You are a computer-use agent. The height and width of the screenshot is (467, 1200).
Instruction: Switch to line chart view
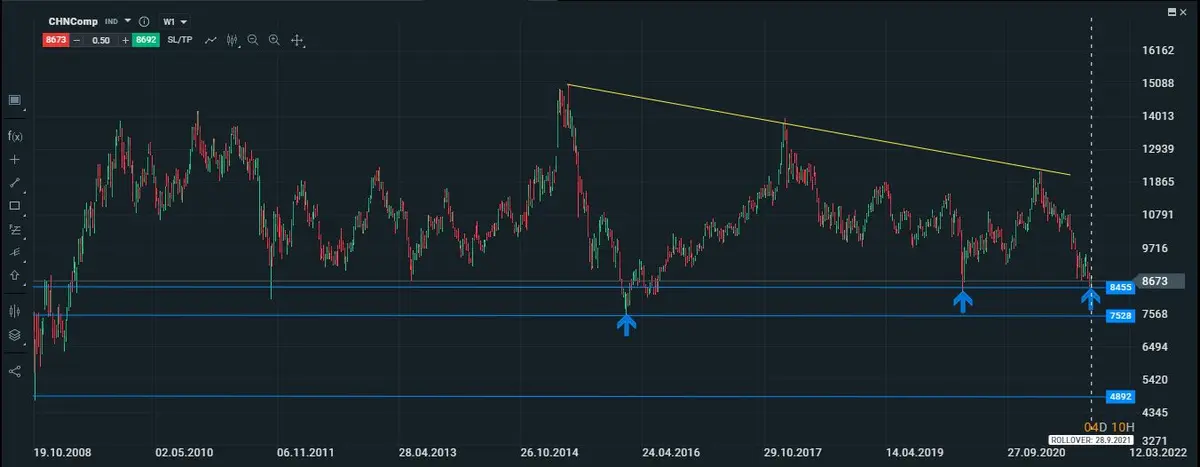click(211, 40)
